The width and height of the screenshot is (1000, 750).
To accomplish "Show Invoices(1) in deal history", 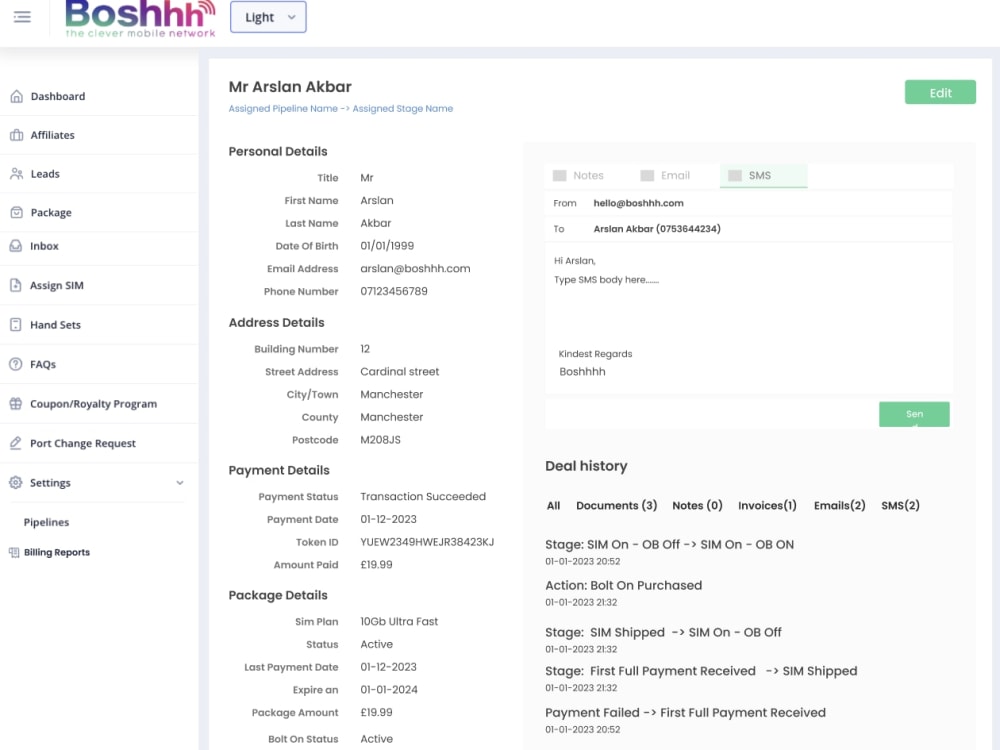I will coord(767,506).
